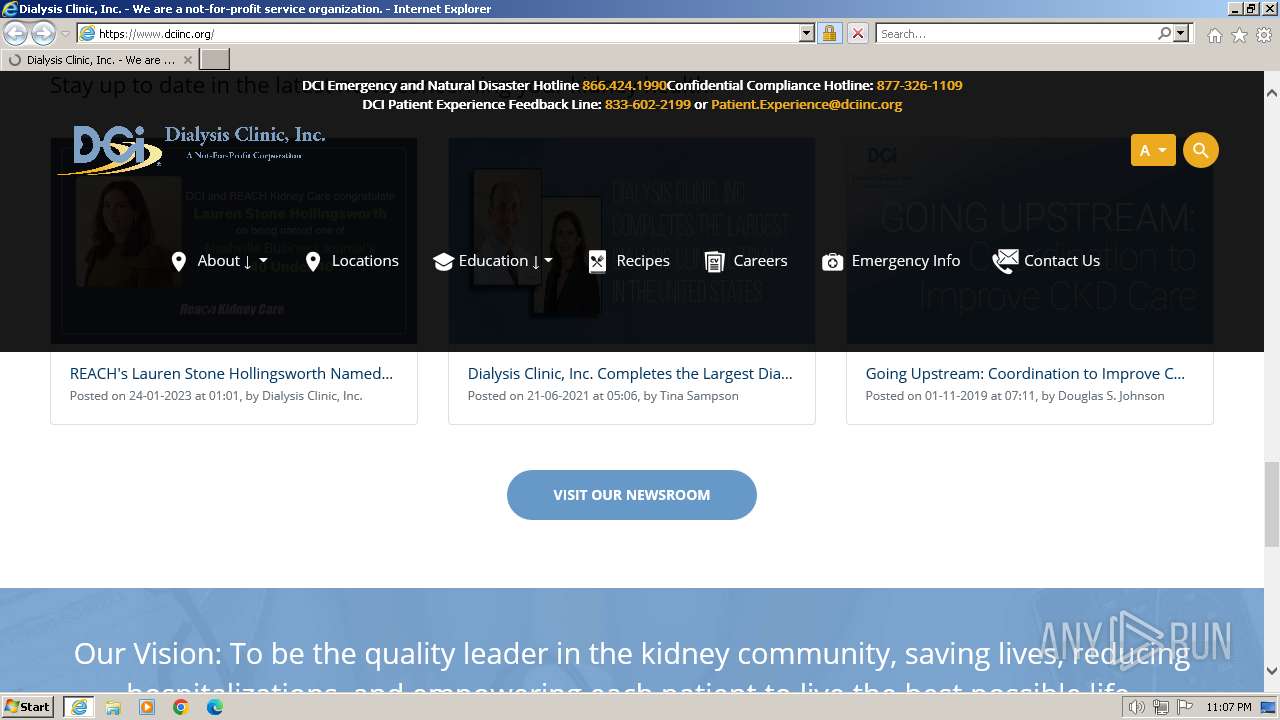
Task: Click the volume speaker tray icon
Action: (1137, 707)
